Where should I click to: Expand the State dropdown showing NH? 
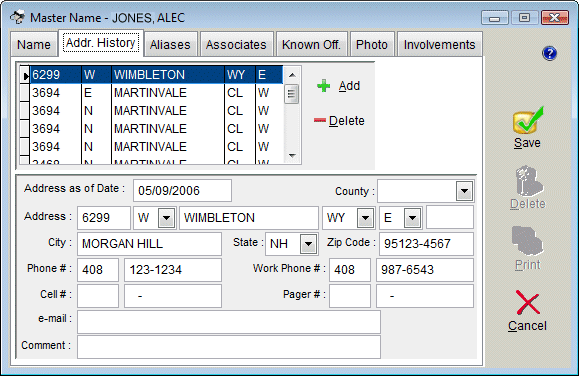[308, 244]
